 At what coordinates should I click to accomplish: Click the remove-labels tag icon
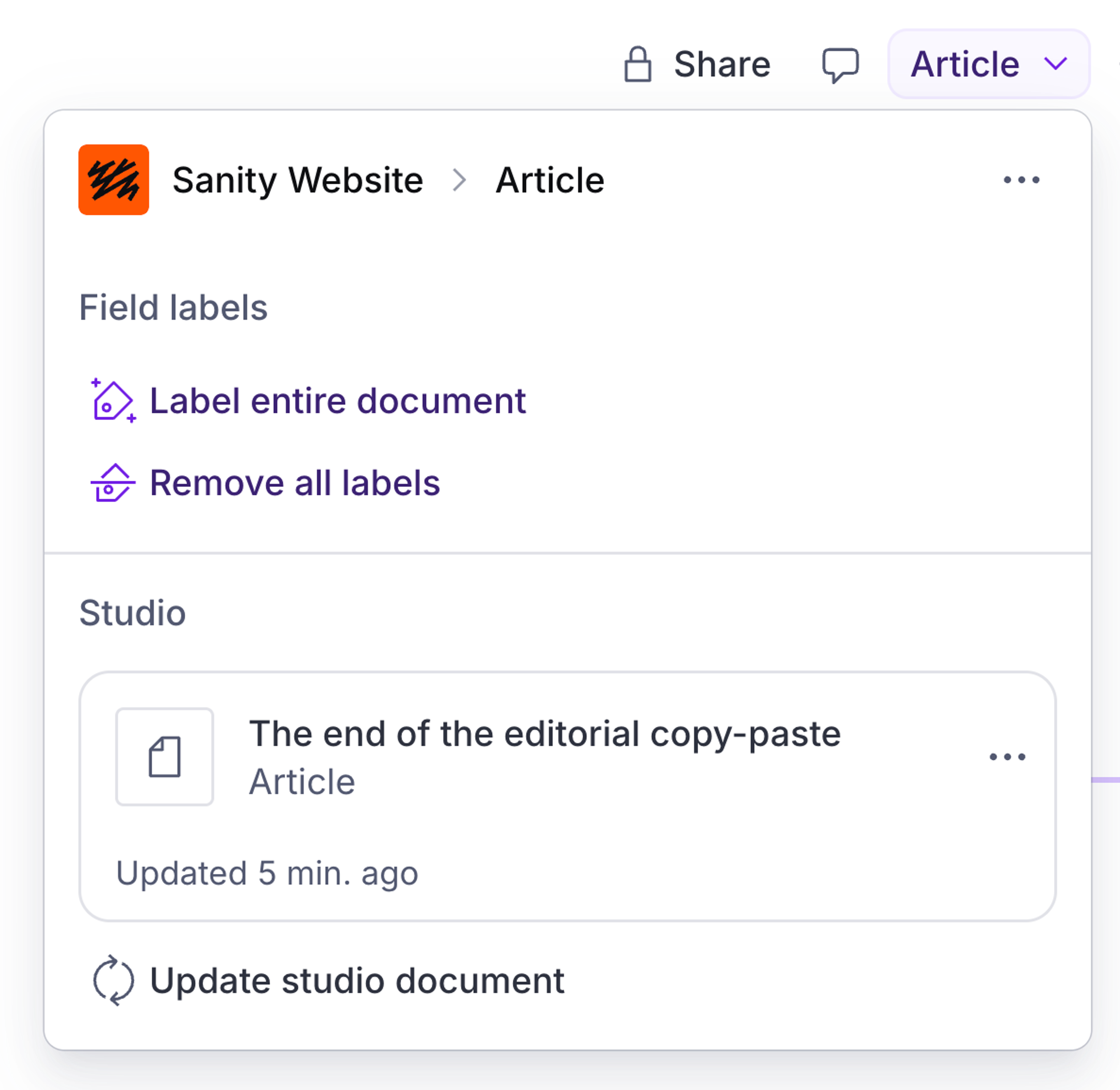113,483
